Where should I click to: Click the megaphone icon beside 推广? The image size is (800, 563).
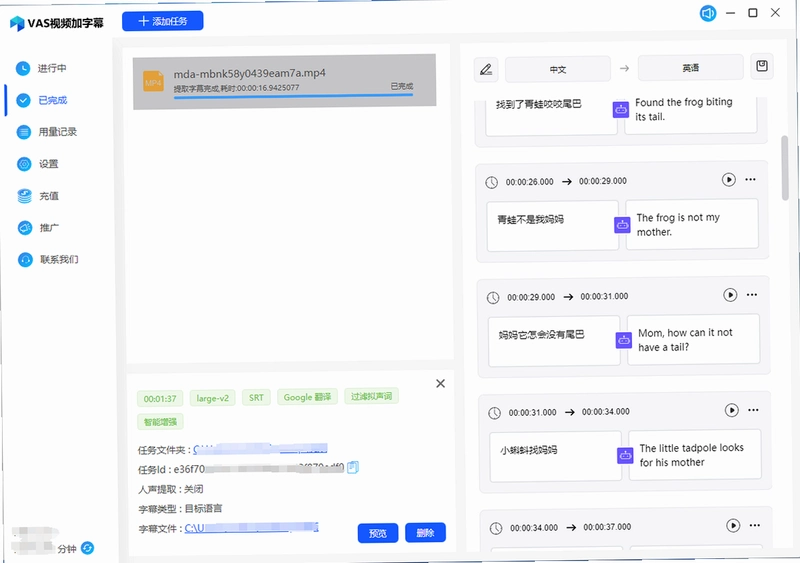pyautogui.click(x=25, y=228)
